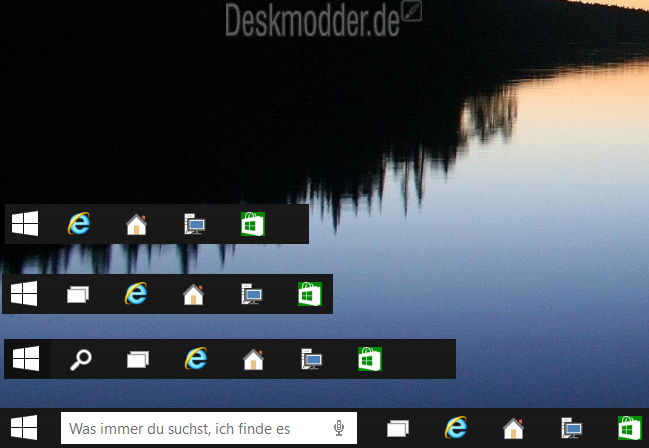
Task: Open Store on taskbar with Task View only
Action: (x=310, y=294)
